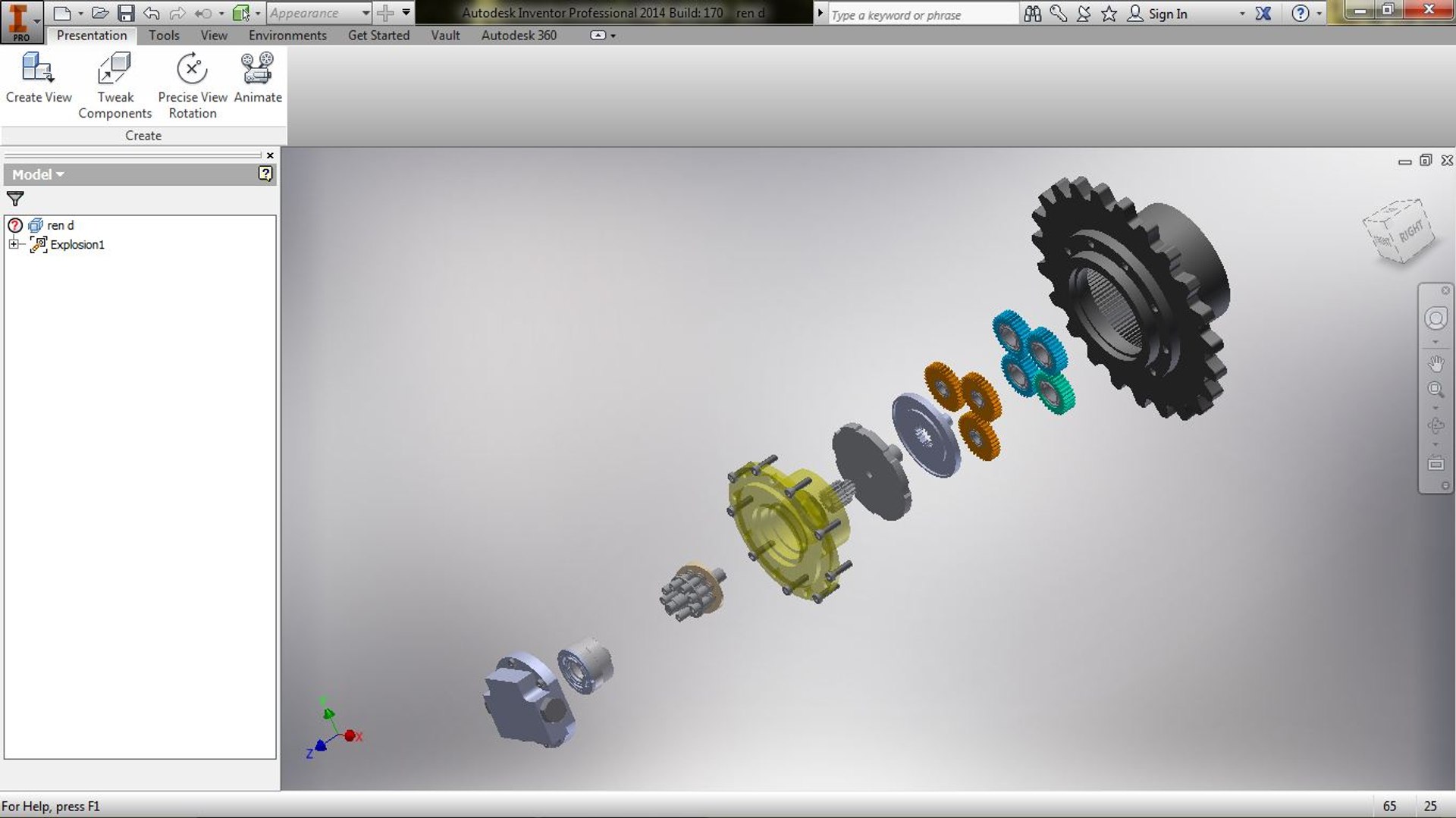Click the Sign In button
Screen dimensions: 1456x818
(x=1158, y=14)
